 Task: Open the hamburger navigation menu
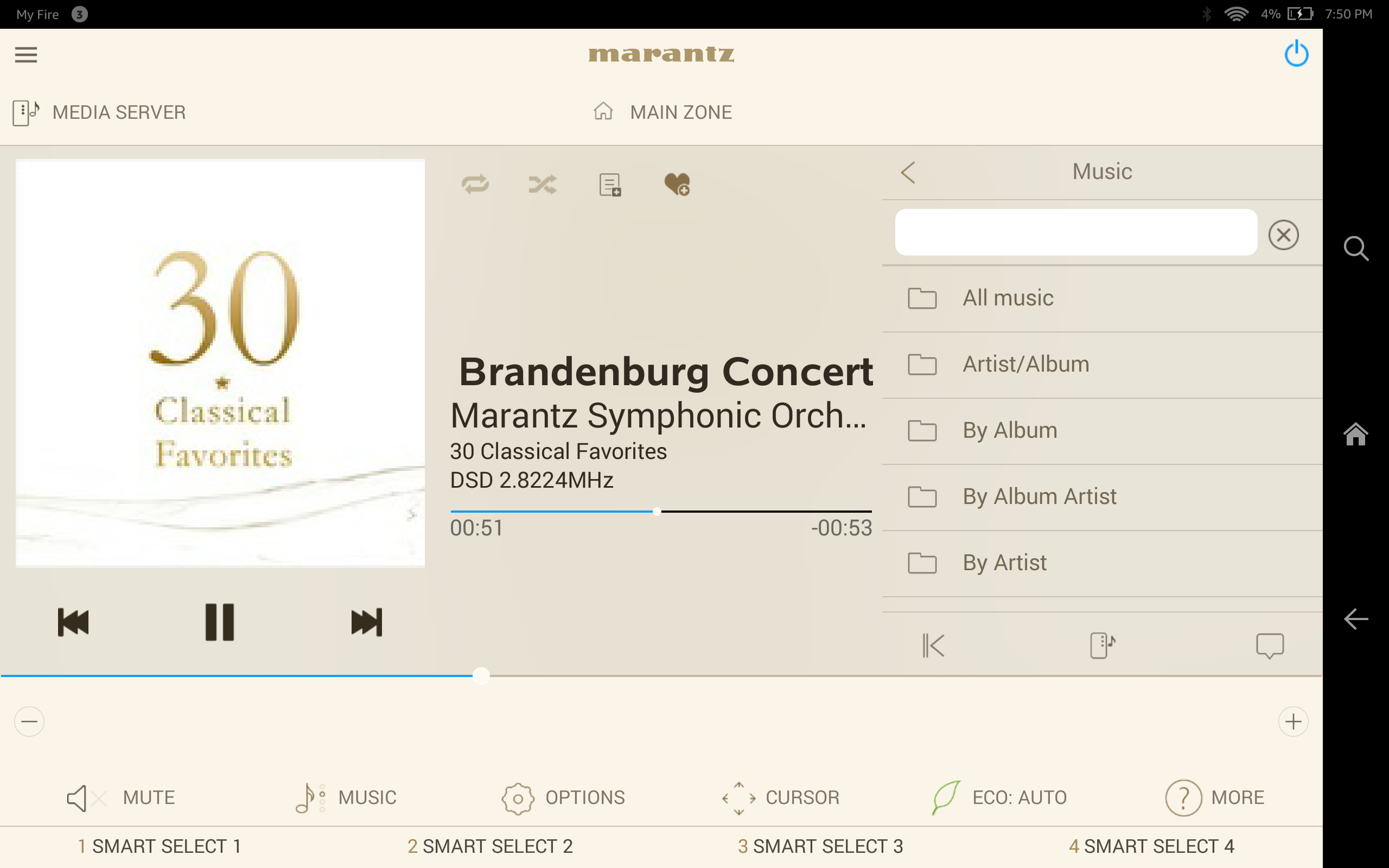[x=26, y=54]
